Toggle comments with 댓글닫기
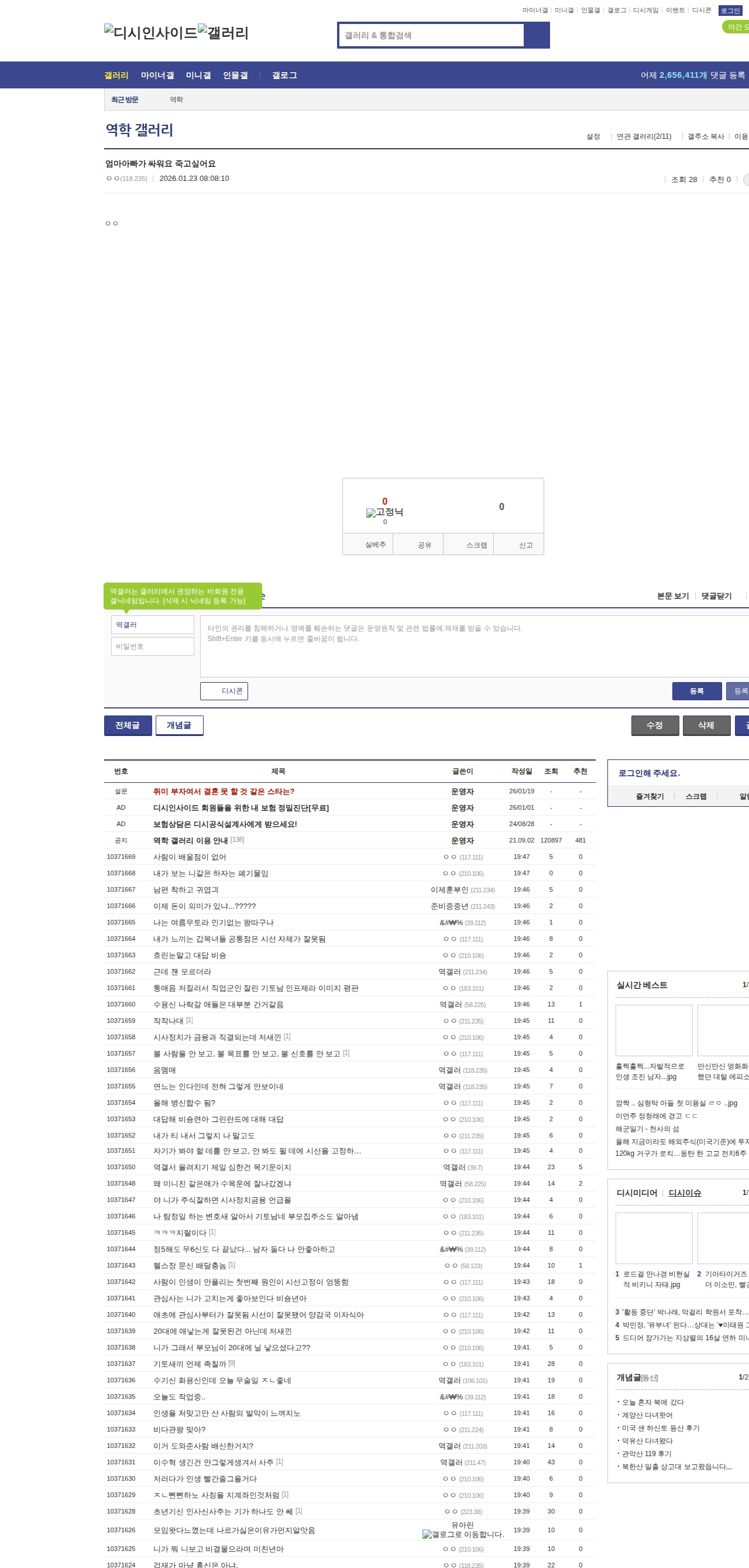Image resolution: width=749 pixels, height=1568 pixels. [716, 596]
